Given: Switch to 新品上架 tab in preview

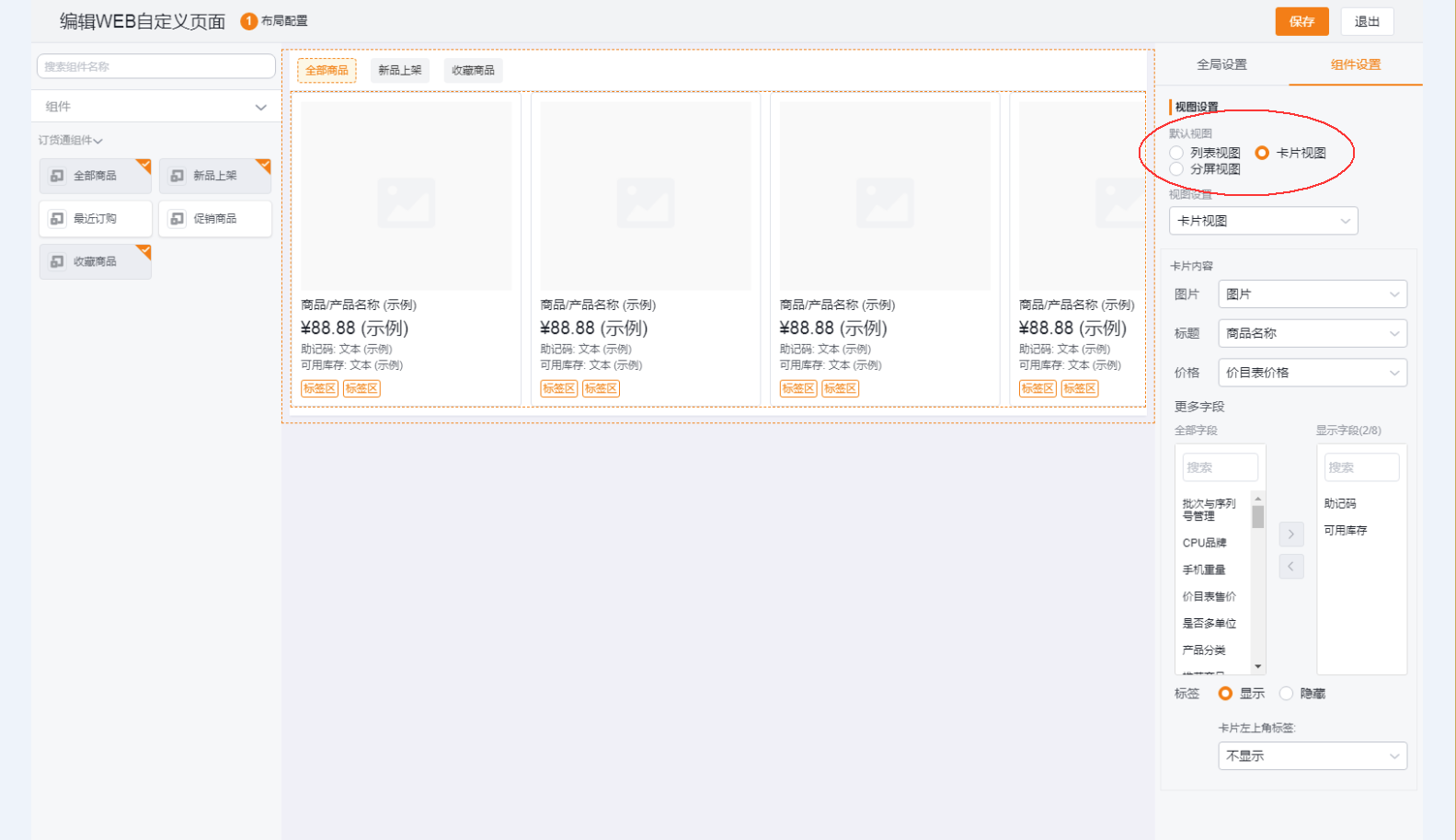Looking at the screenshot, I should (x=400, y=71).
